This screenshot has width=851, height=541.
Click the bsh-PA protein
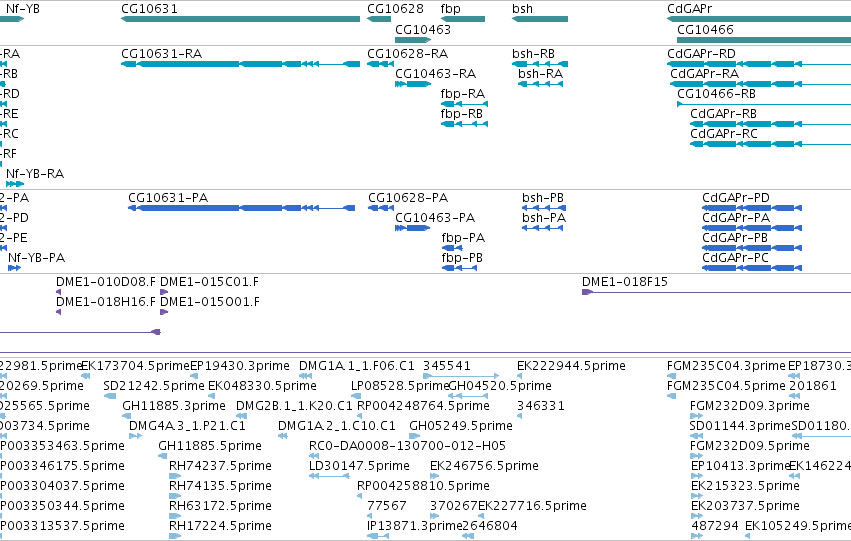point(543,228)
